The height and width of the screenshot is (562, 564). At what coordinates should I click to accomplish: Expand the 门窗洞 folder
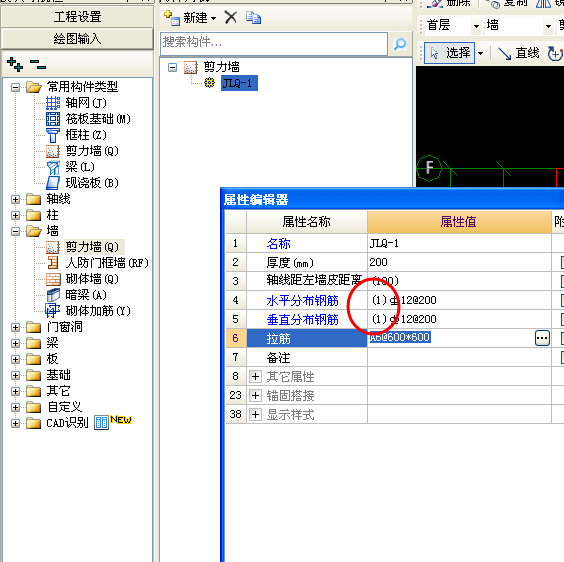tap(15, 327)
